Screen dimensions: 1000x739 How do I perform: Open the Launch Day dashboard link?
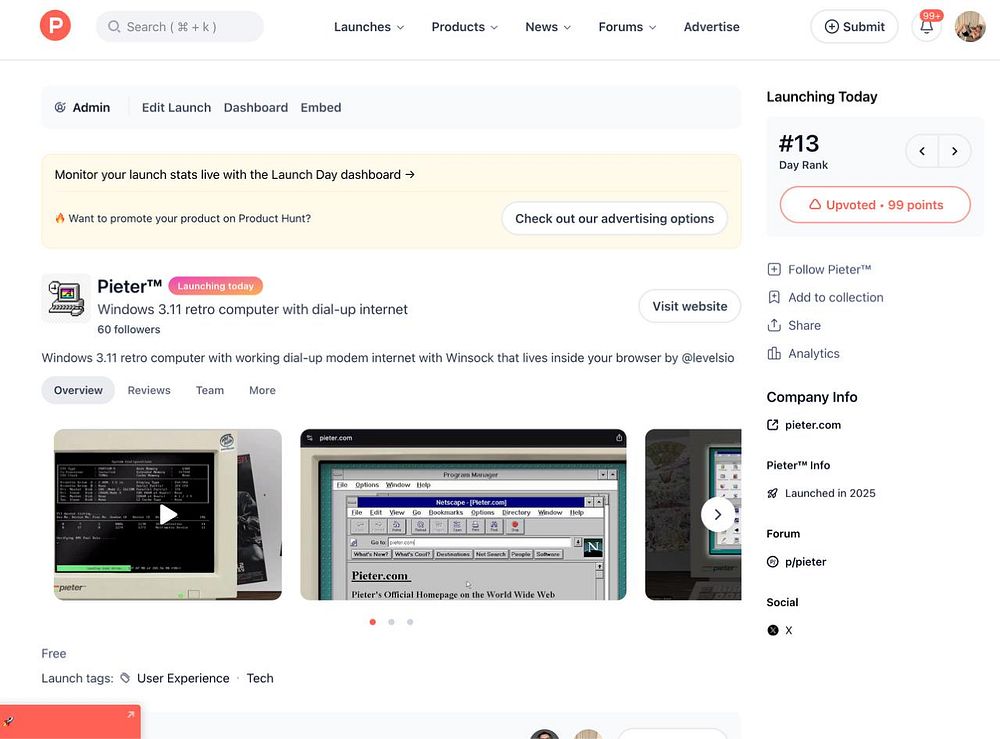pyautogui.click(x=235, y=175)
